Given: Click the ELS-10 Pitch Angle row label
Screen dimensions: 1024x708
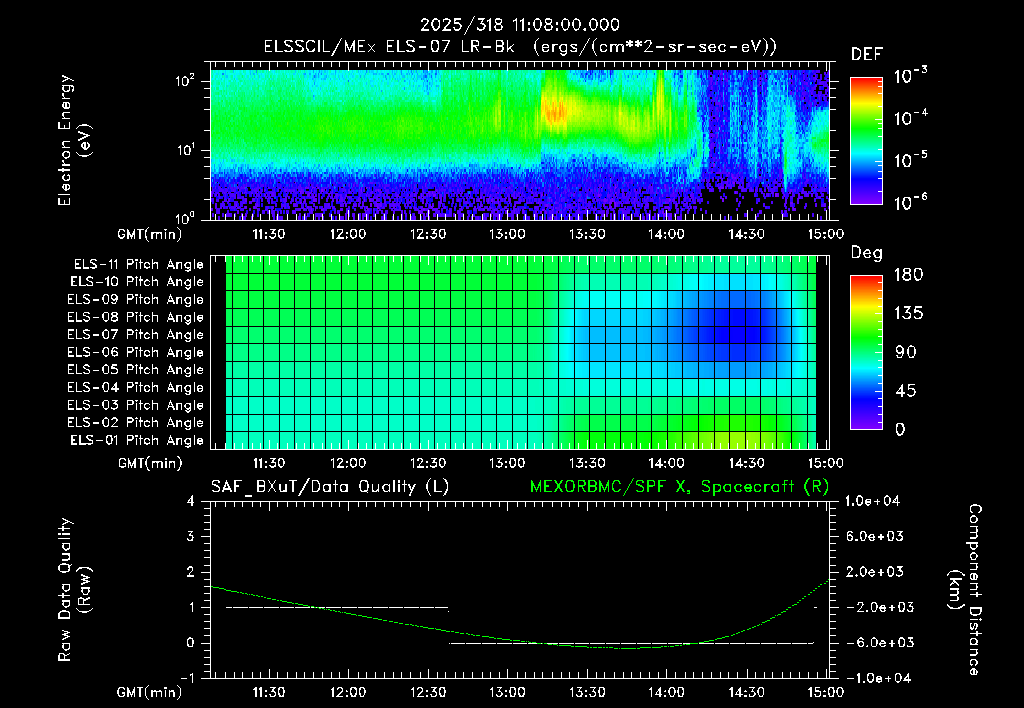Looking at the screenshot, I should (x=137, y=282).
